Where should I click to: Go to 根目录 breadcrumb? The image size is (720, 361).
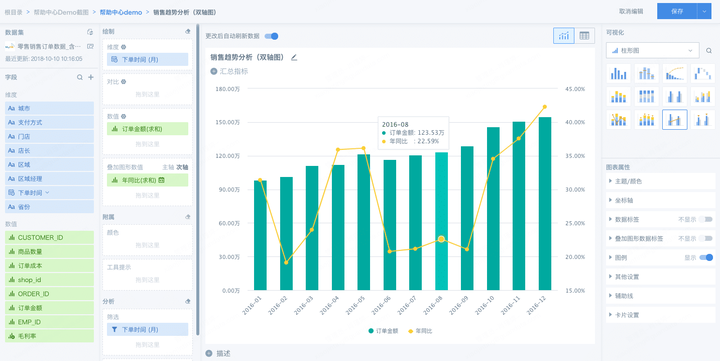pyautogui.click(x=13, y=12)
